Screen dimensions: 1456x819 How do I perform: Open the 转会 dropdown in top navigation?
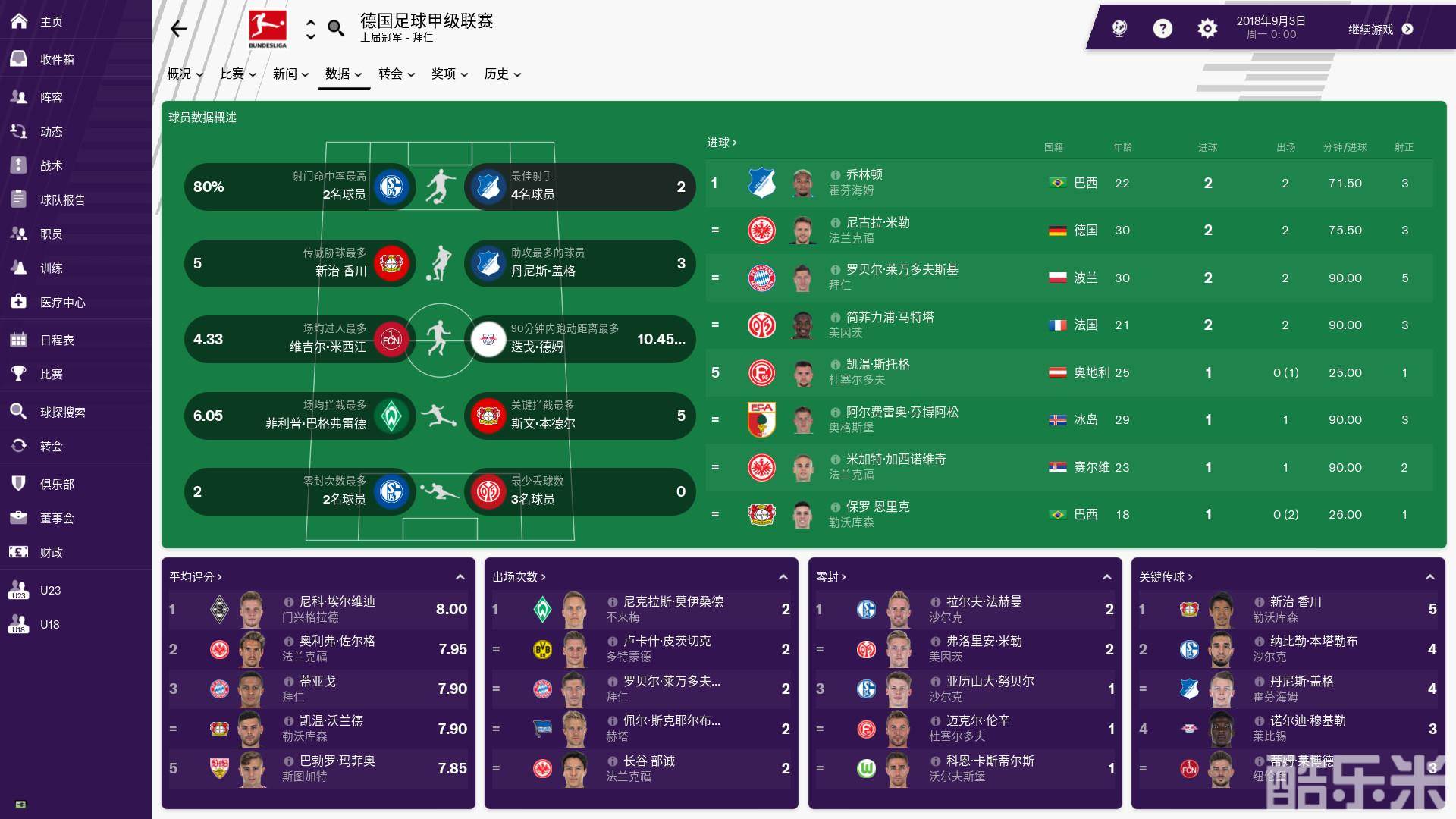pyautogui.click(x=397, y=74)
